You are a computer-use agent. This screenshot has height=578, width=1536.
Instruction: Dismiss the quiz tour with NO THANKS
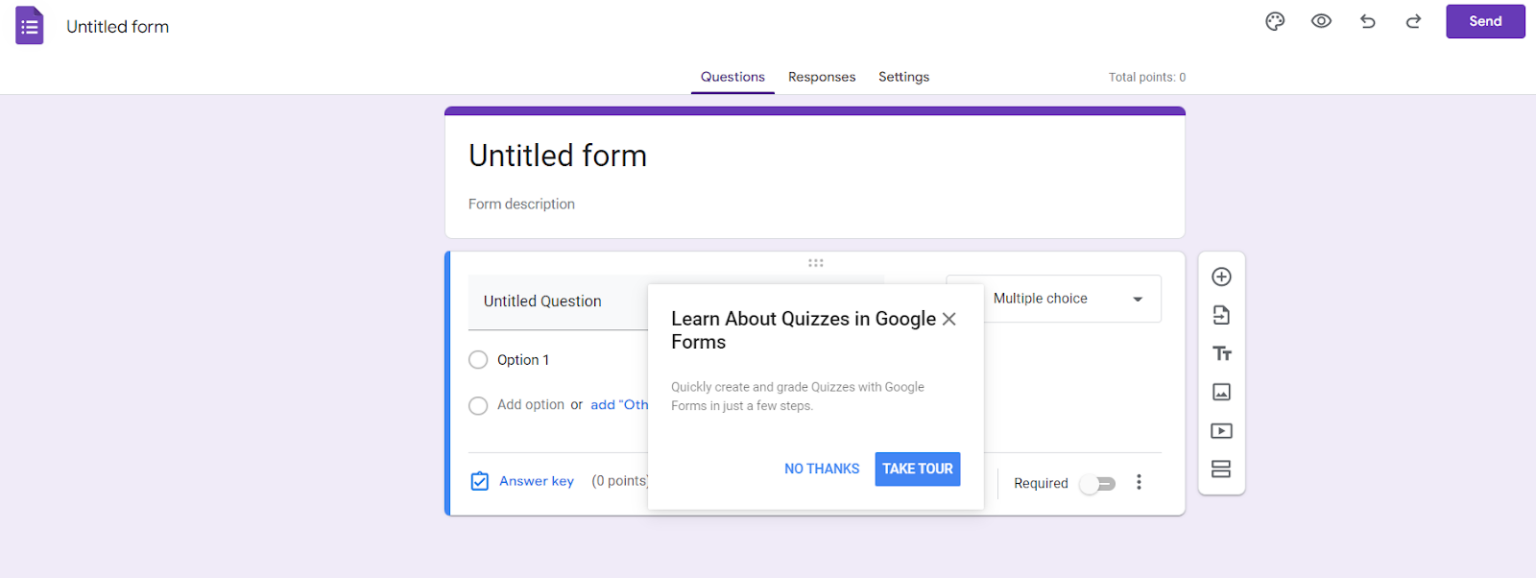(x=821, y=468)
